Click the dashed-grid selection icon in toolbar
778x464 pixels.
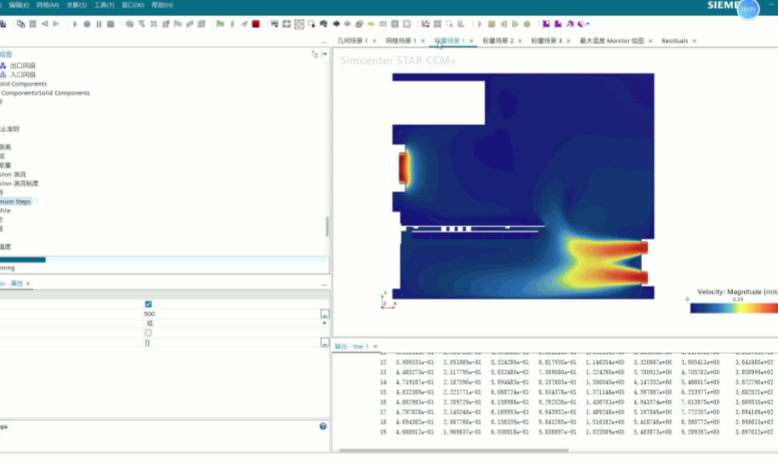pos(299,24)
